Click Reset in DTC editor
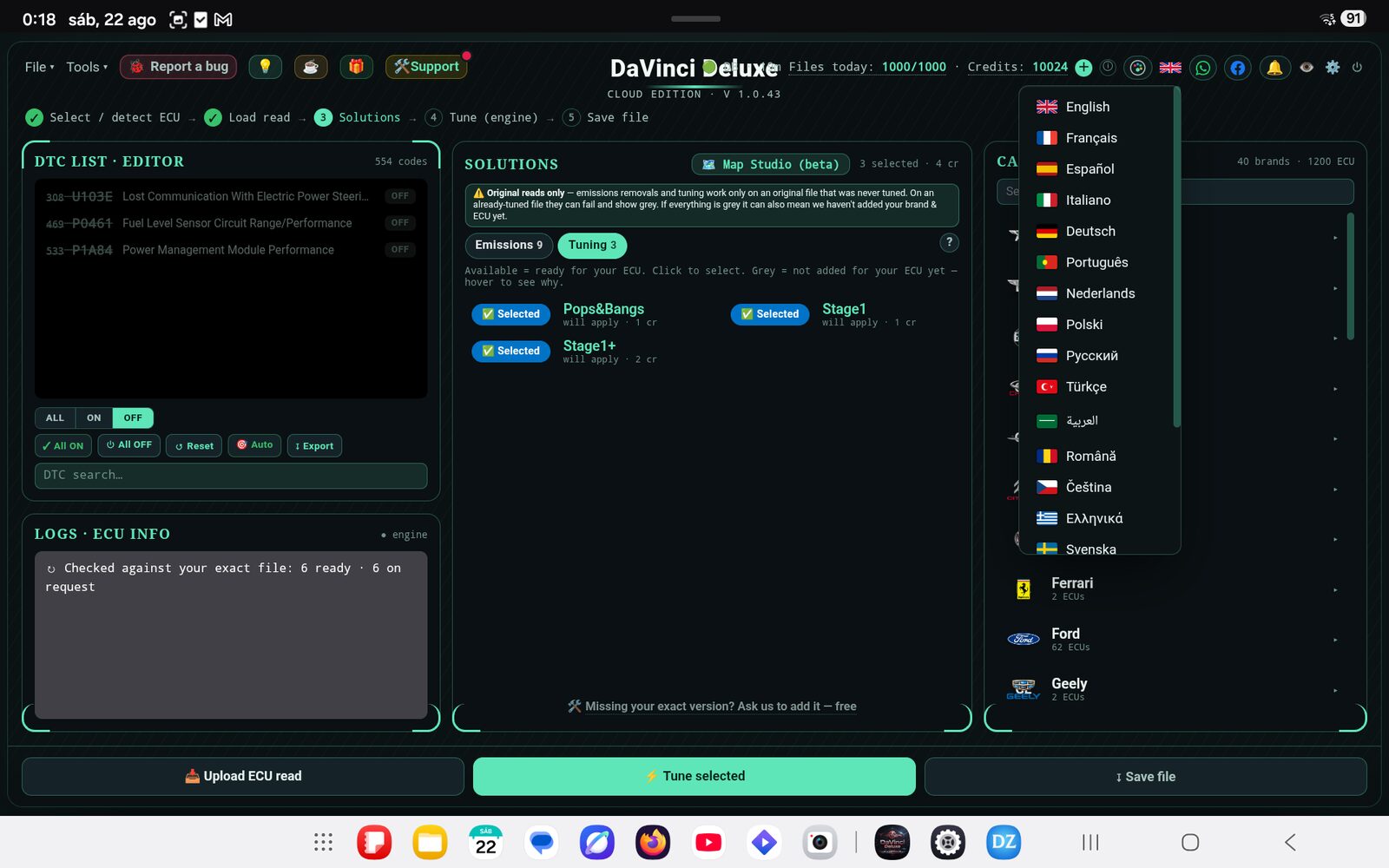 point(194,445)
